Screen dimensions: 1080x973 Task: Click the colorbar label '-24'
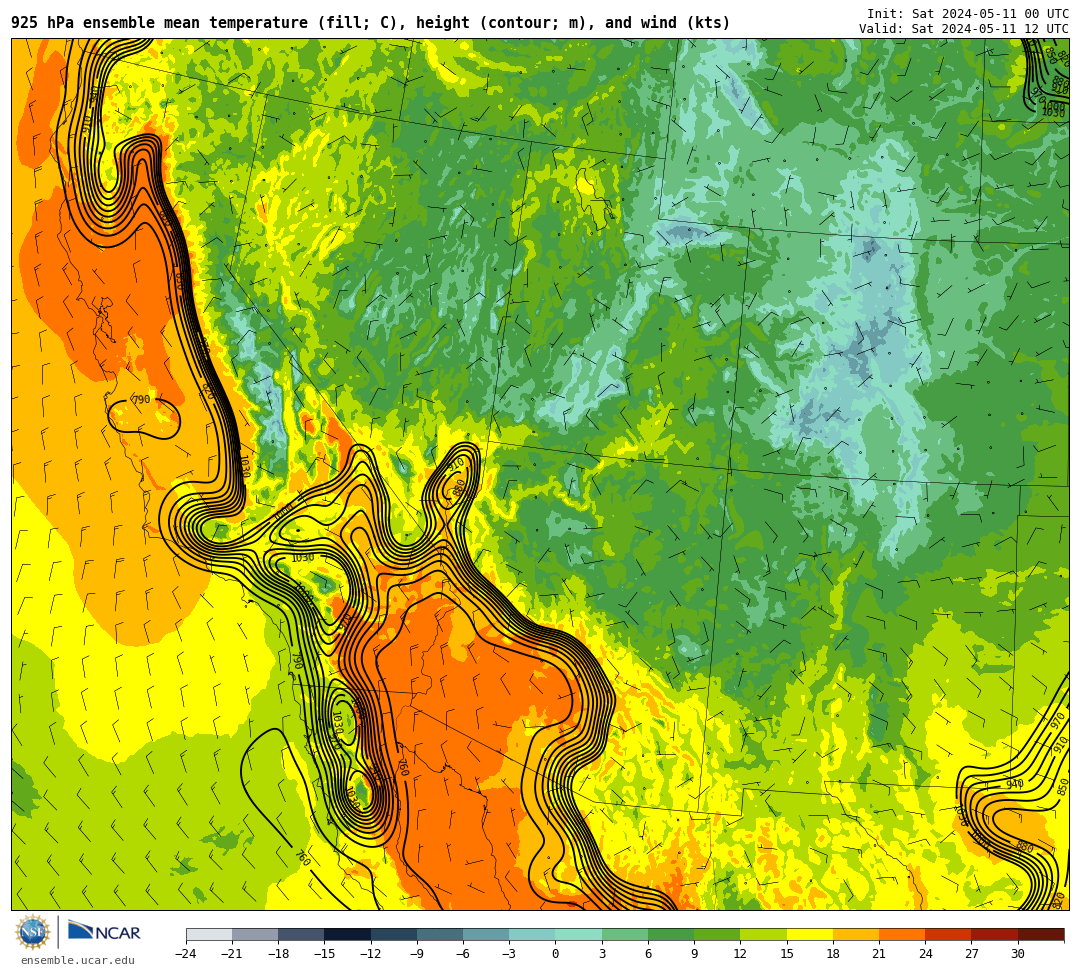(x=186, y=954)
